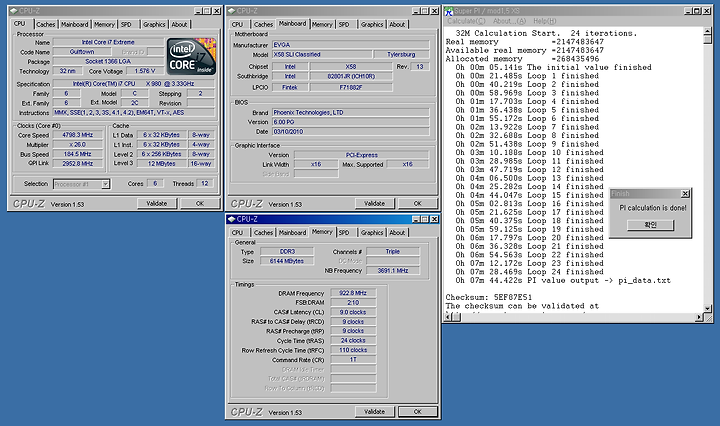
Task: Click the Multiplier value x 26.0
Action: point(78,145)
